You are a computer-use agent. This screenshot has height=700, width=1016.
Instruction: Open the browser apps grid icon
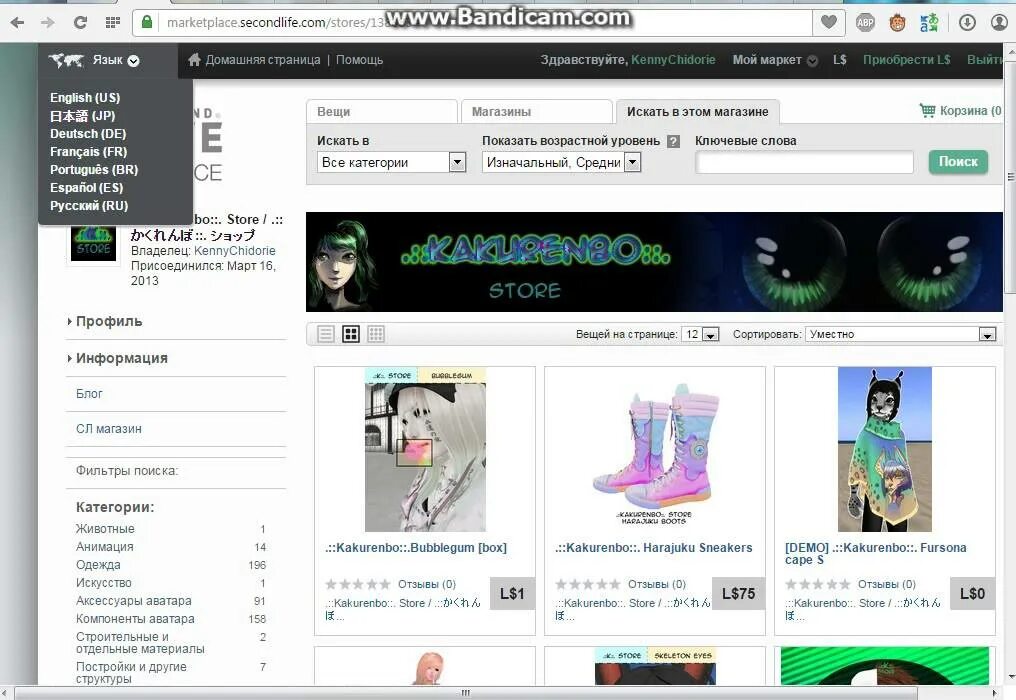tap(113, 23)
